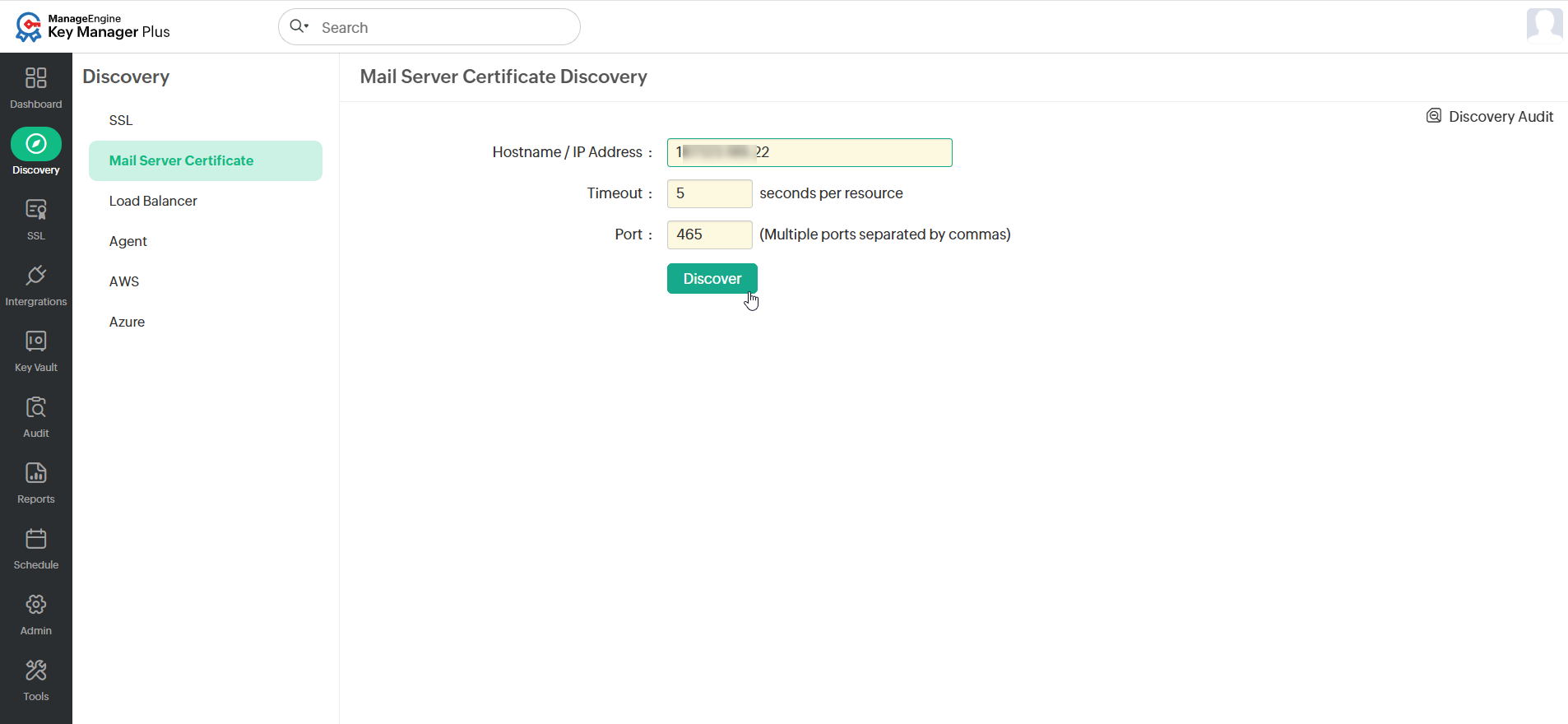Open the Admin gear icon
Image resolution: width=1568 pixels, height=724 pixels.
[36, 605]
